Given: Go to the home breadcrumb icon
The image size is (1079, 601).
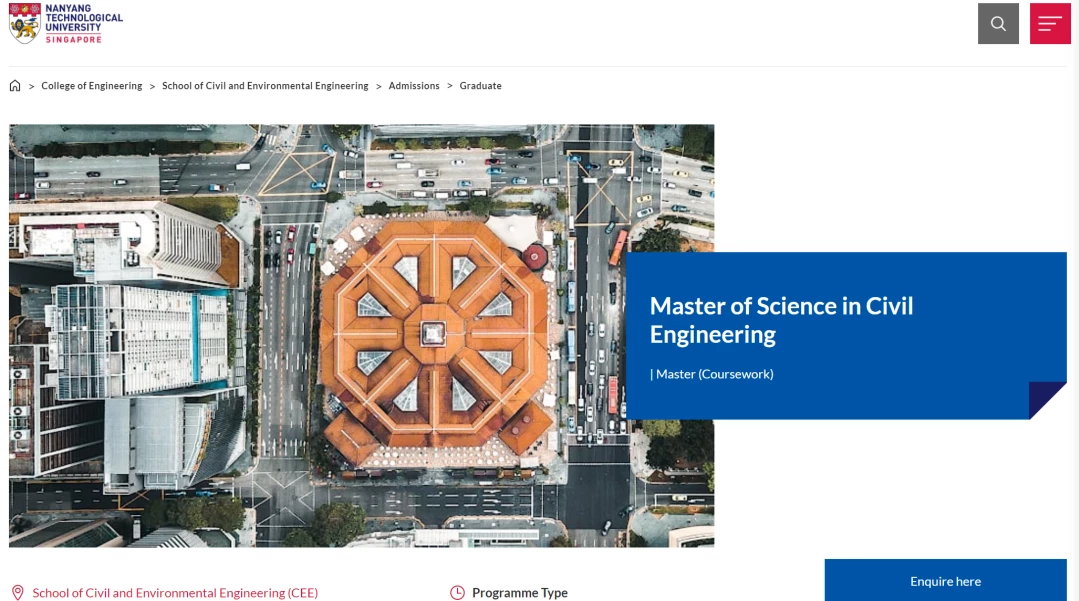Looking at the screenshot, I should (14, 86).
